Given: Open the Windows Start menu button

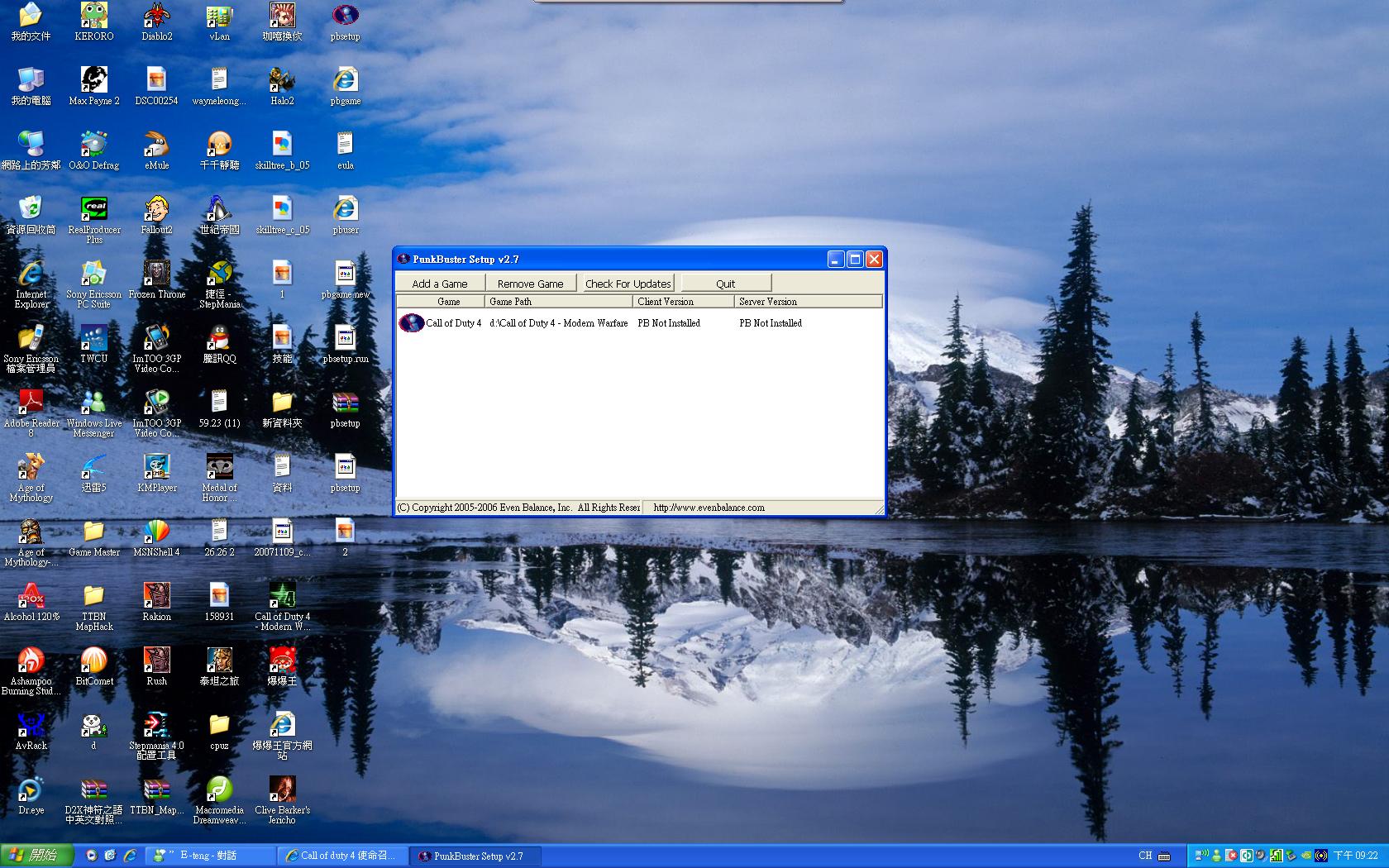Looking at the screenshot, I should [x=36, y=856].
